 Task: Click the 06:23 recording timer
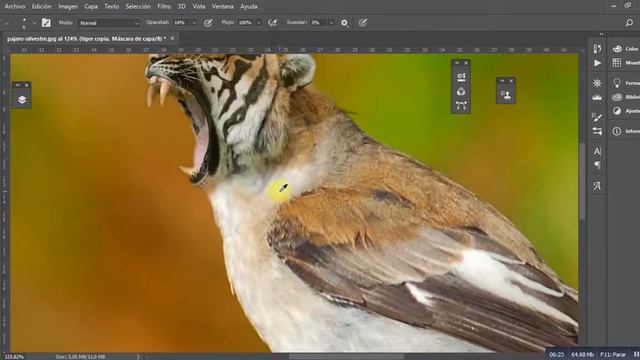coord(556,355)
